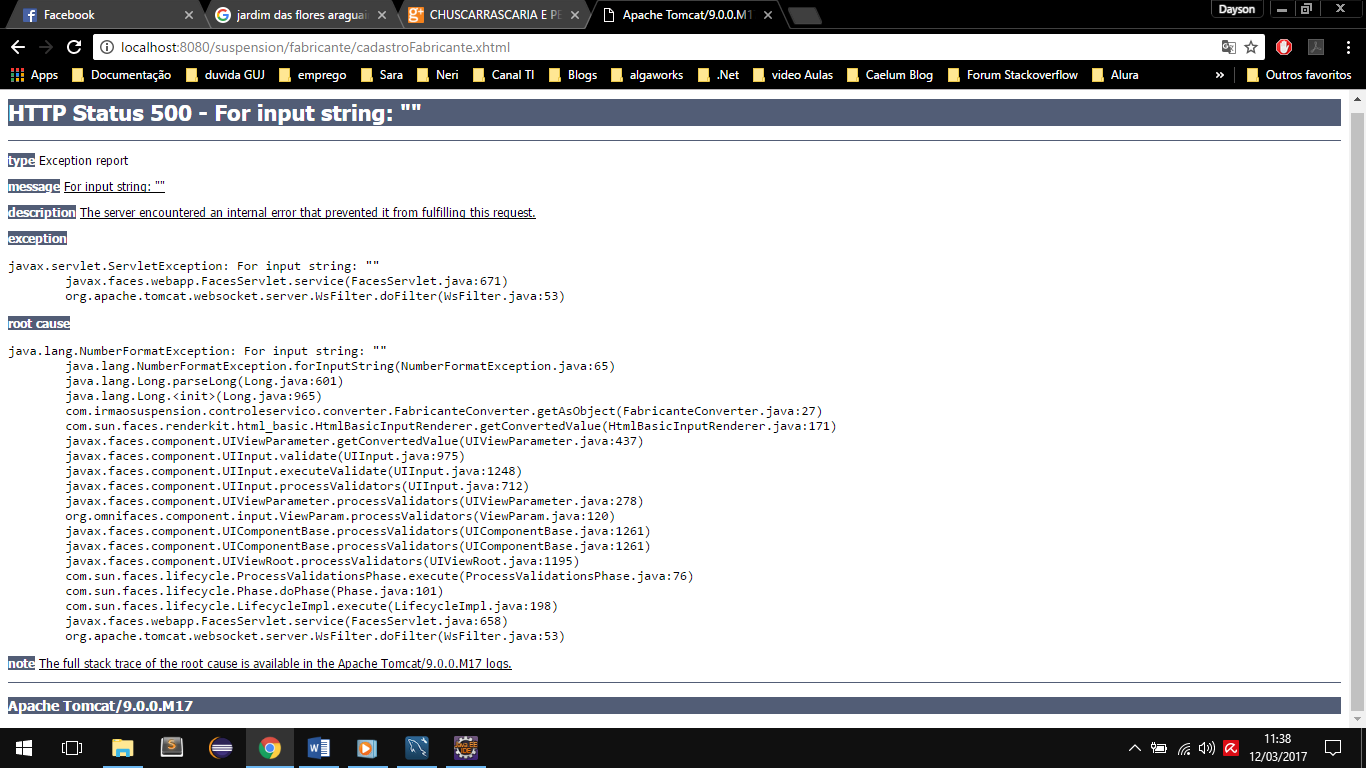Click the javax.servlet.ServletException line
Image resolution: width=1366 pixels, height=768 pixels.
[x=194, y=266]
